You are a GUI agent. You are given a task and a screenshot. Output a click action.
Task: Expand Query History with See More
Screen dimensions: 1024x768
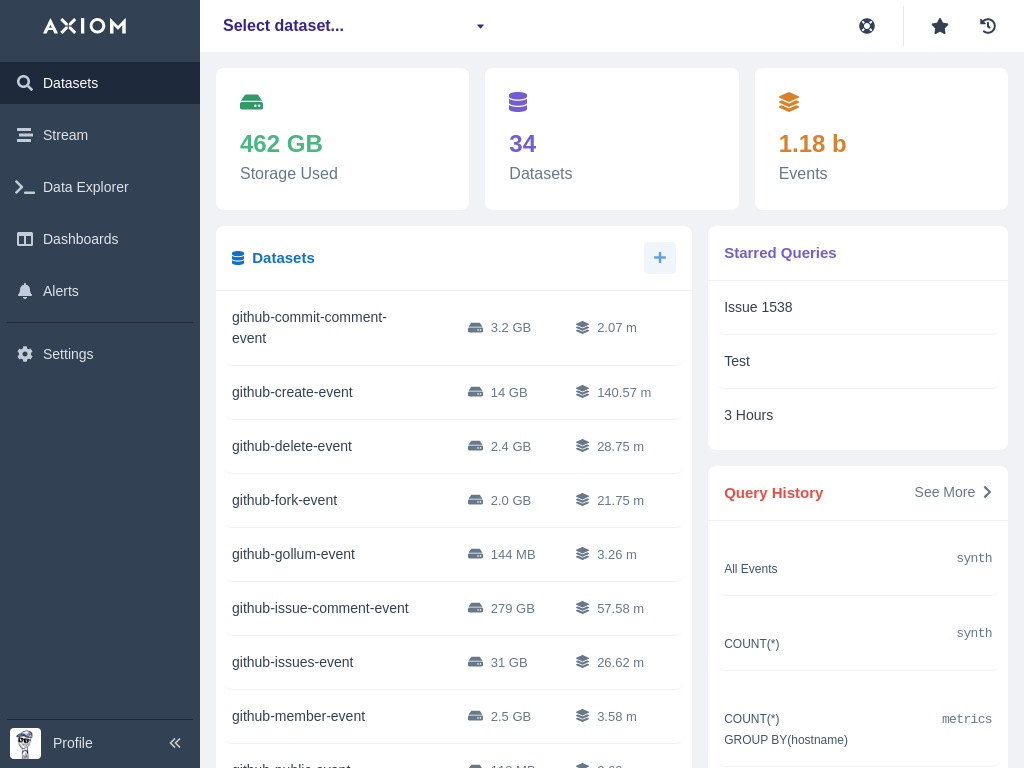pyautogui.click(x=952, y=492)
